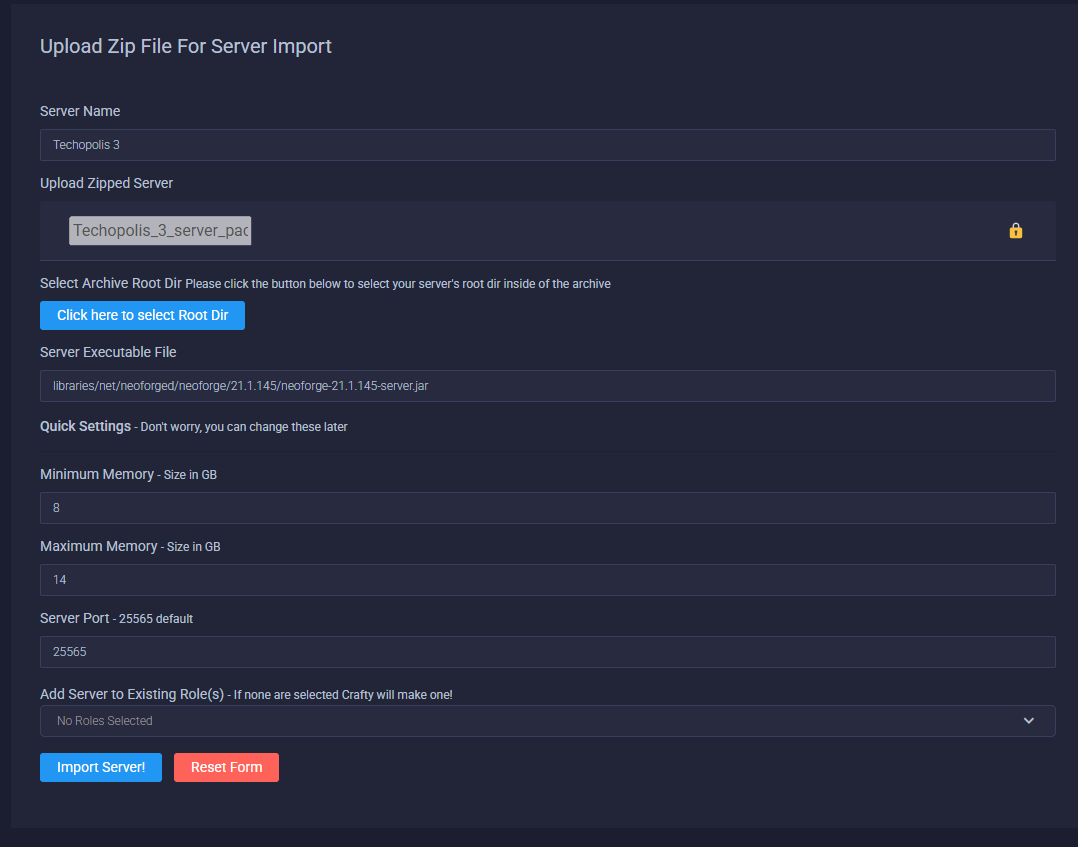Click the Minimum Memory label text

pos(98,474)
